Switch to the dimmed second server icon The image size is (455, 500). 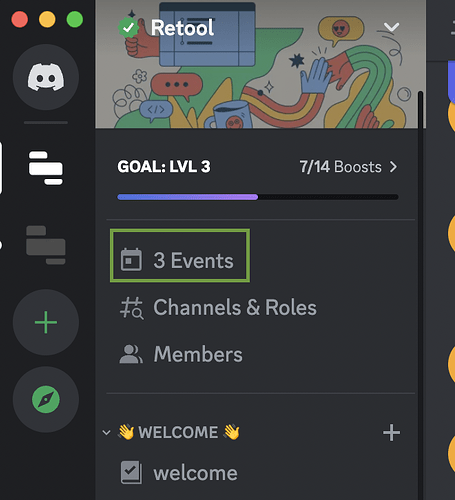[x=46, y=245]
